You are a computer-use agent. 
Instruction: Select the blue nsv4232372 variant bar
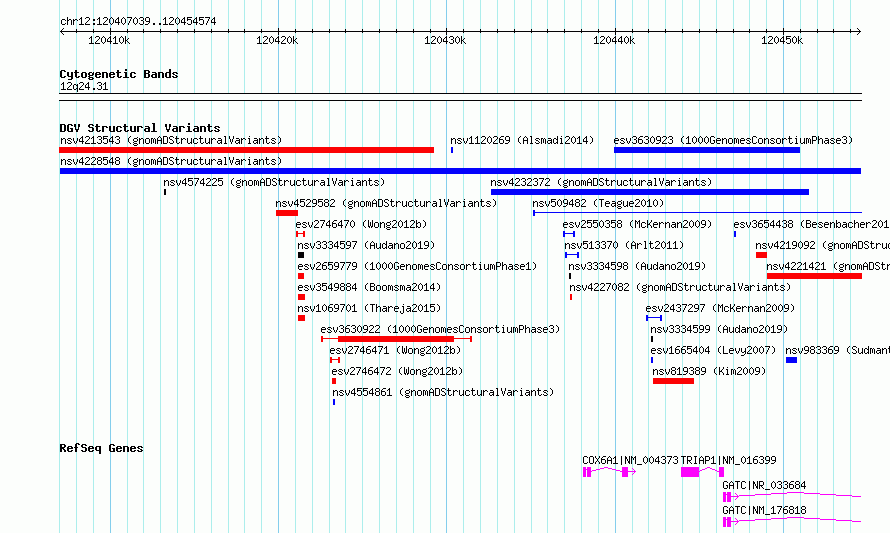click(x=650, y=192)
